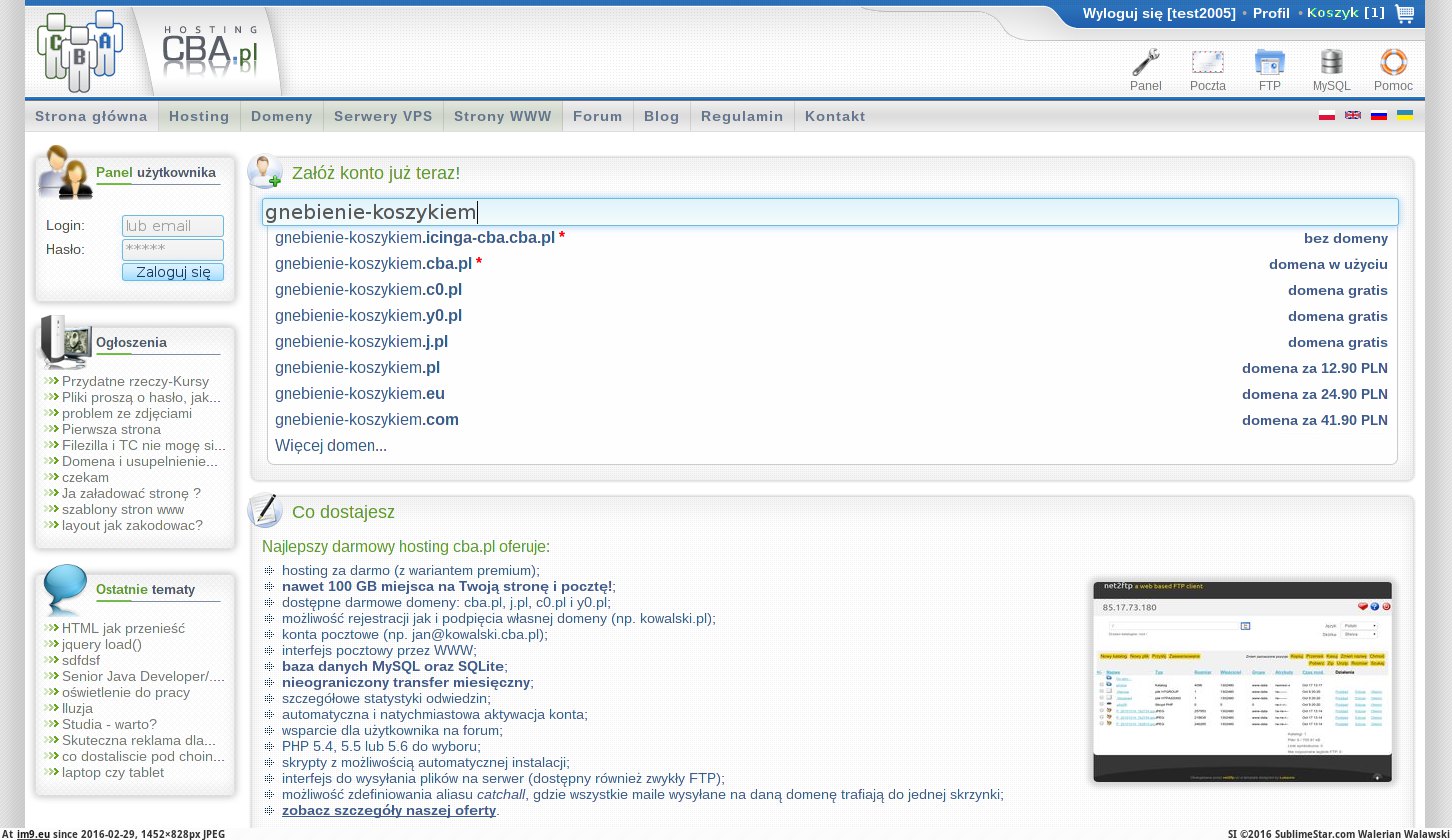Open the Domeny menu item

point(282,116)
